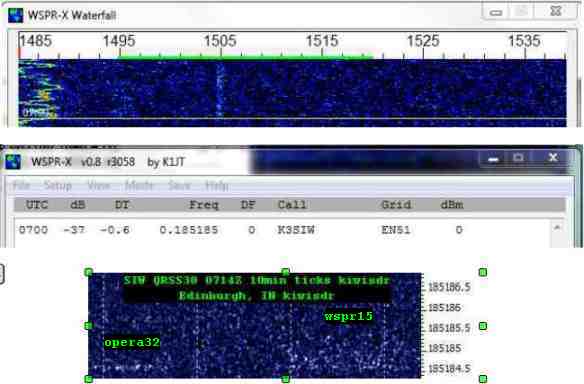Click the wspr15 label on spectrogram

pyautogui.click(x=349, y=316)
